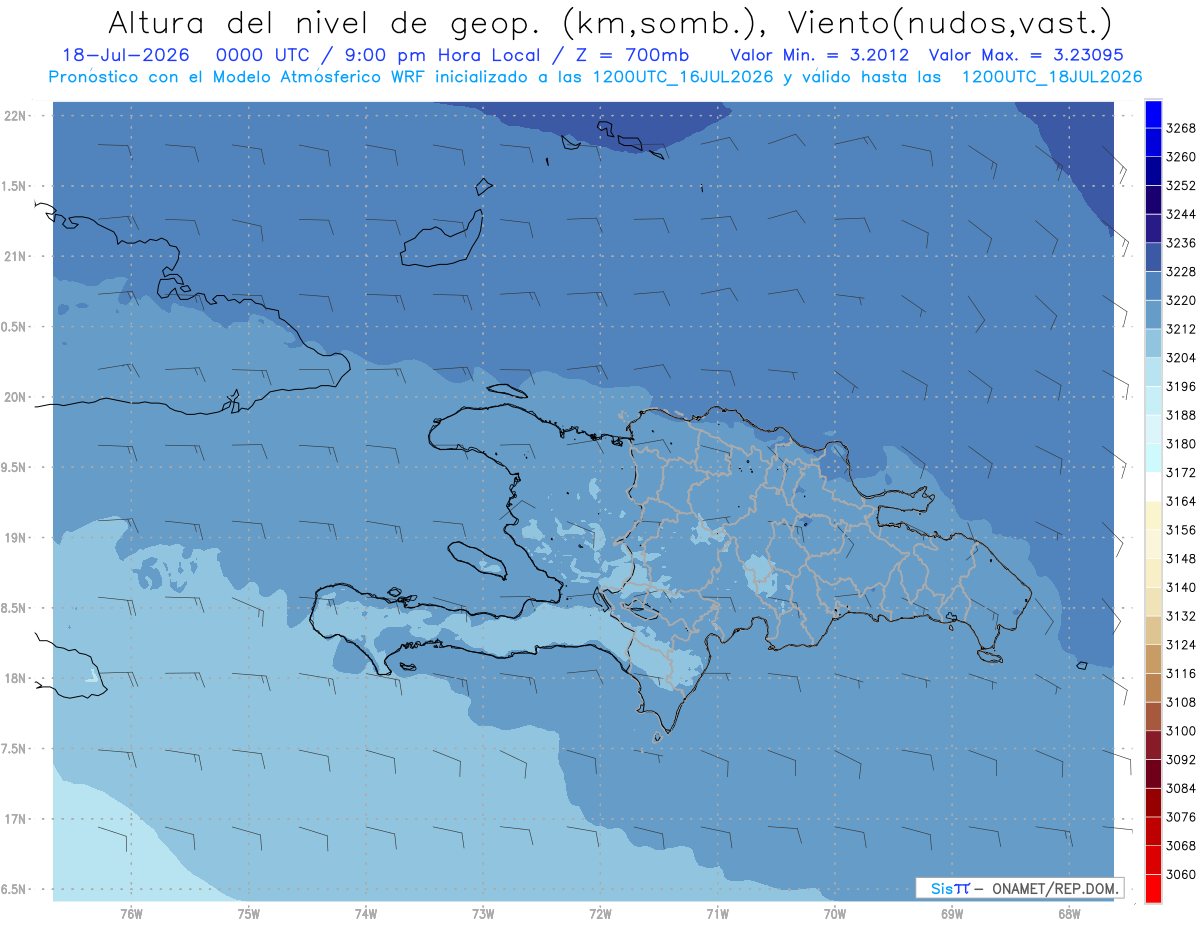Click the 3068 color scale label
The image size is (1200, 927).
(x=1181, y=846)
